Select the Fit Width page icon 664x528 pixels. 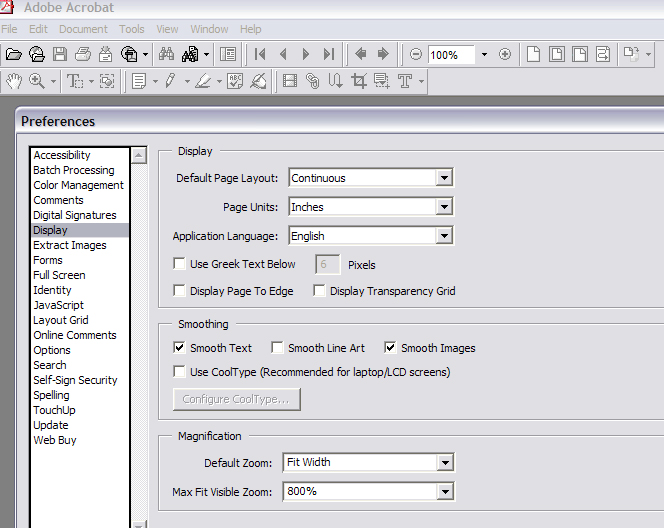580,54
